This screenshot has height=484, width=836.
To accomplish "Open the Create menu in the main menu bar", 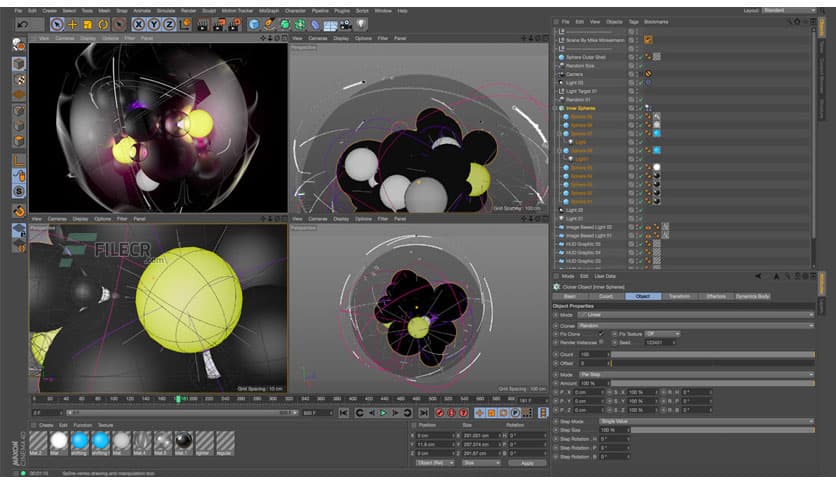I will coord(49,11).
